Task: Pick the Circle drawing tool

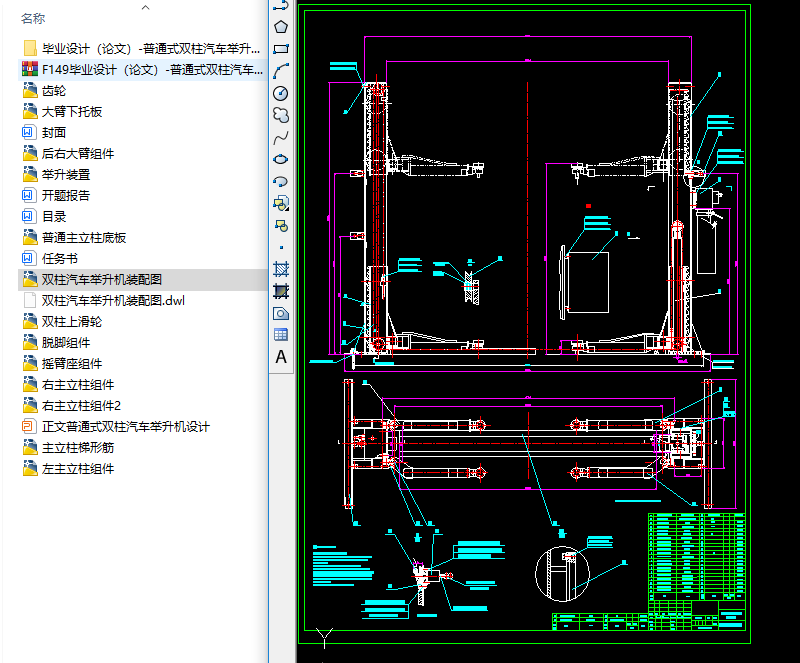Action: click(x=281, y=93)
